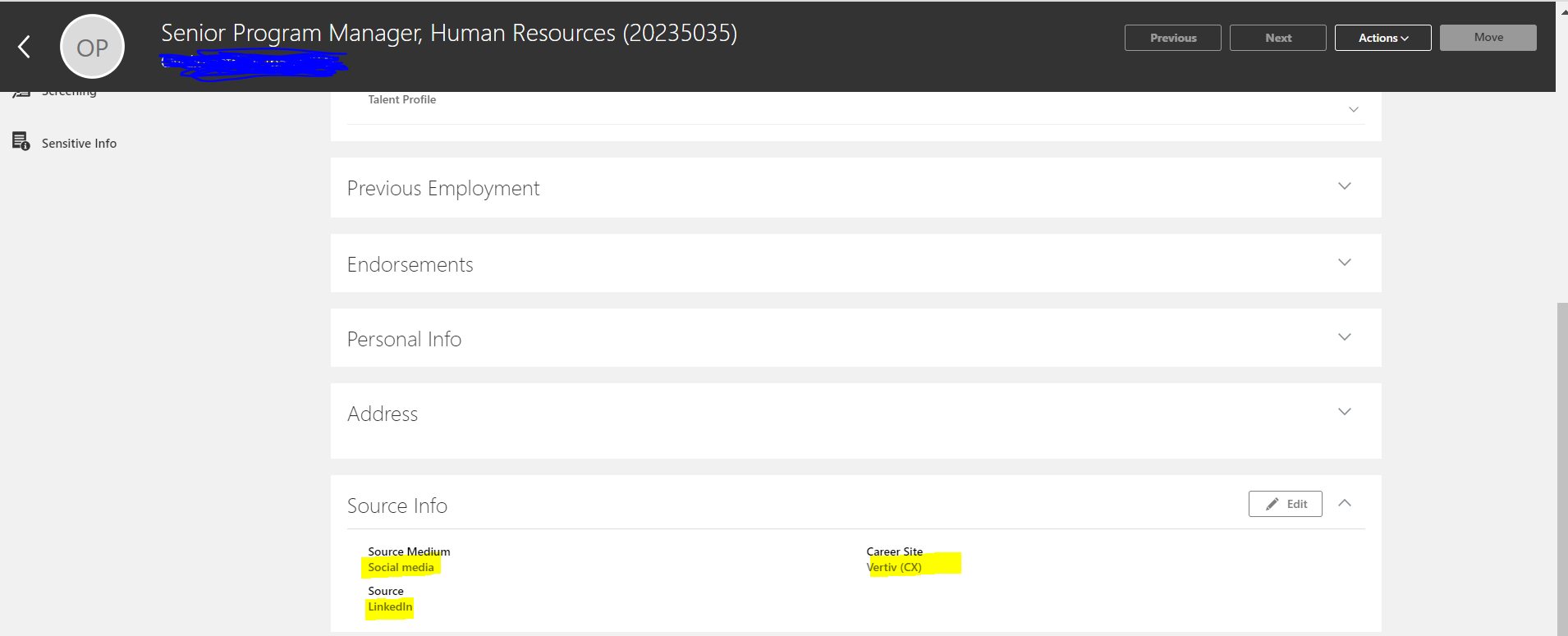The height and width of the screenshot is (636, 1568).
Task: Click the requisition title Senior Program Manager
Action: pos(449,33)
